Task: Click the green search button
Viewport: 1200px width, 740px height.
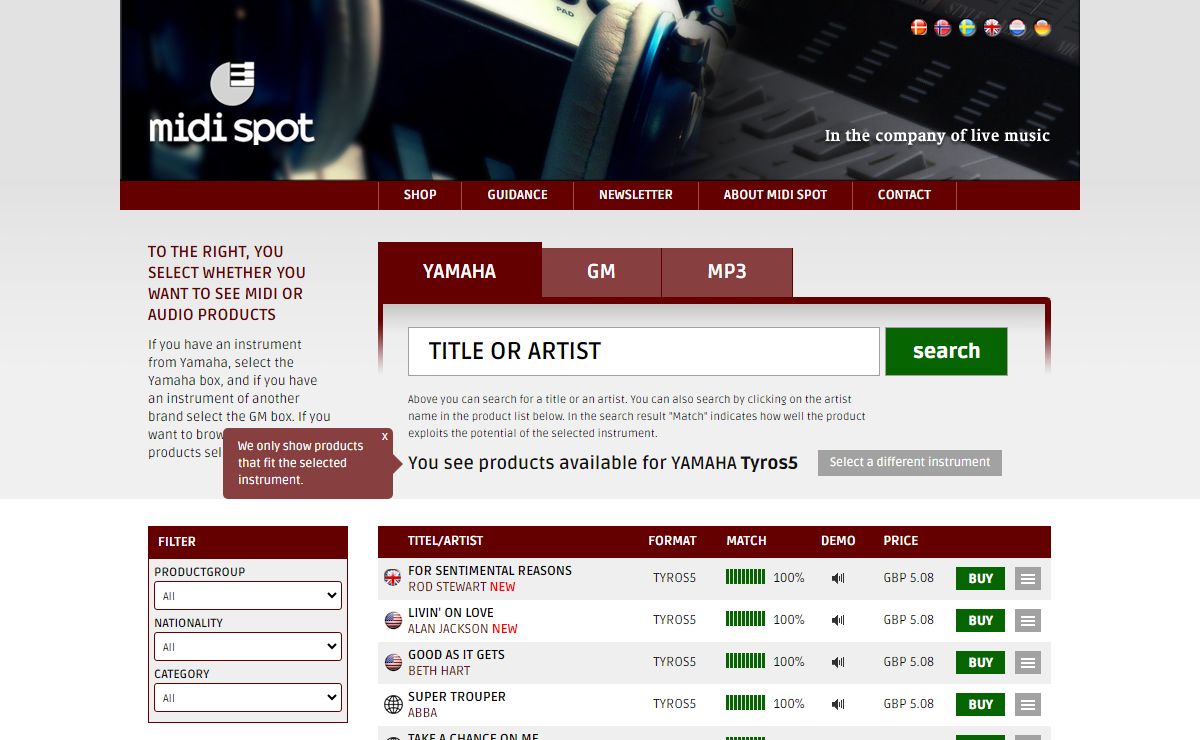Action: coord(946,351)
